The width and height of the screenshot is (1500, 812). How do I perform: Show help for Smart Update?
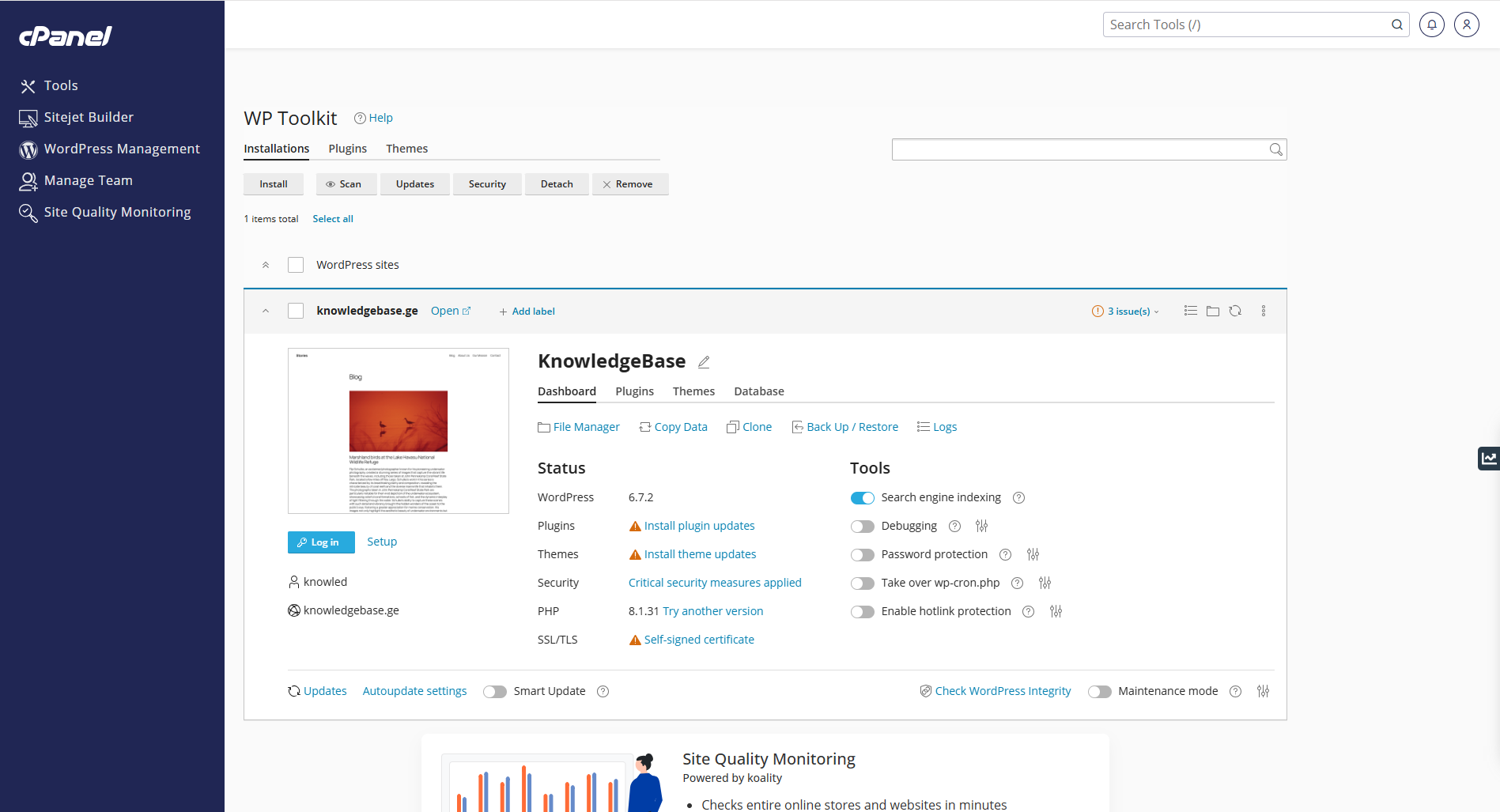click(x=603, y=691)
